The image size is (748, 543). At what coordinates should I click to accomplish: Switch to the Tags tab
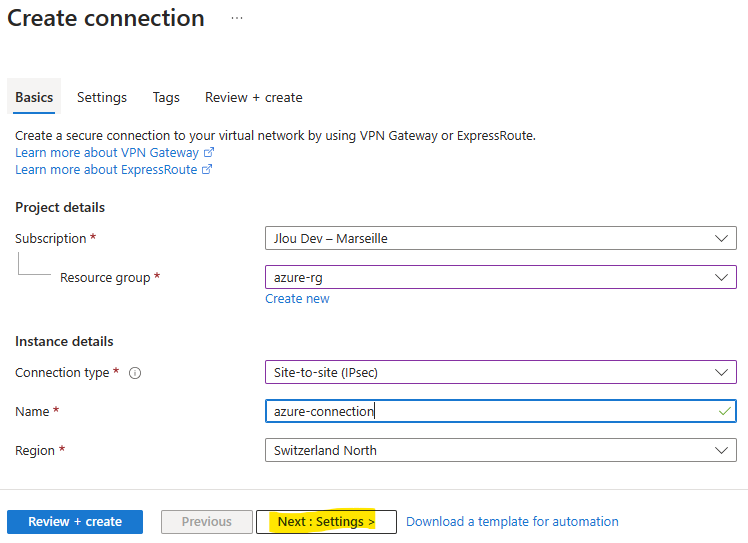coord(166,97)
